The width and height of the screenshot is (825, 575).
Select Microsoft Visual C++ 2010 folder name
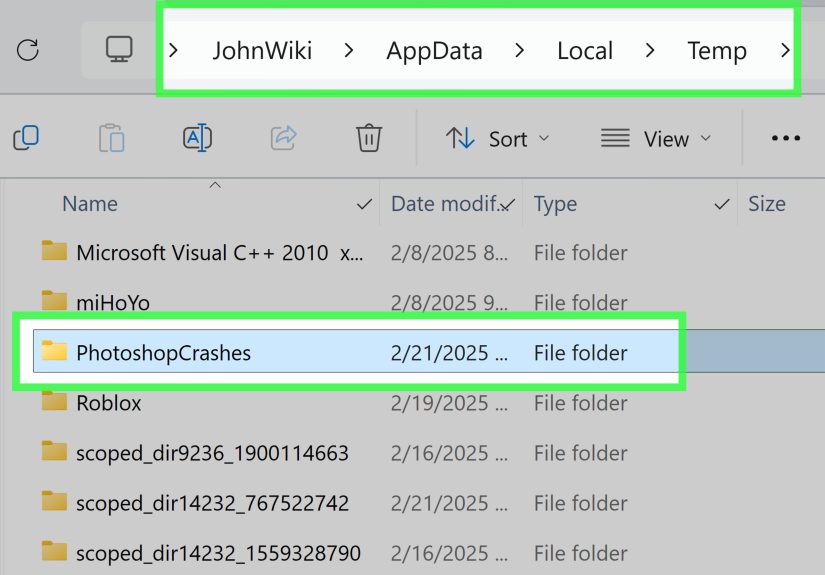219,253
